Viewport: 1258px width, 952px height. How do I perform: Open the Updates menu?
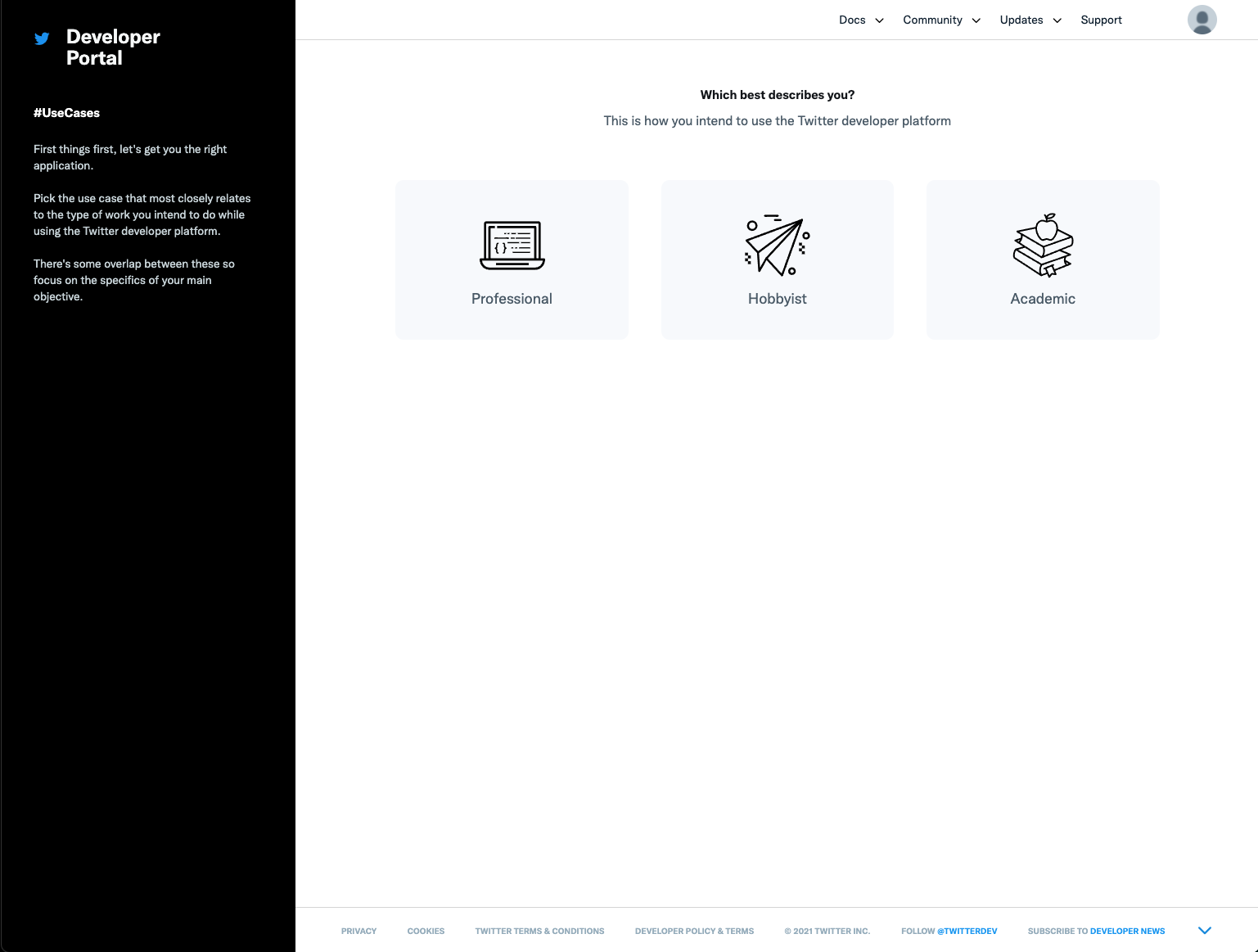click(x=1021, y=20)
